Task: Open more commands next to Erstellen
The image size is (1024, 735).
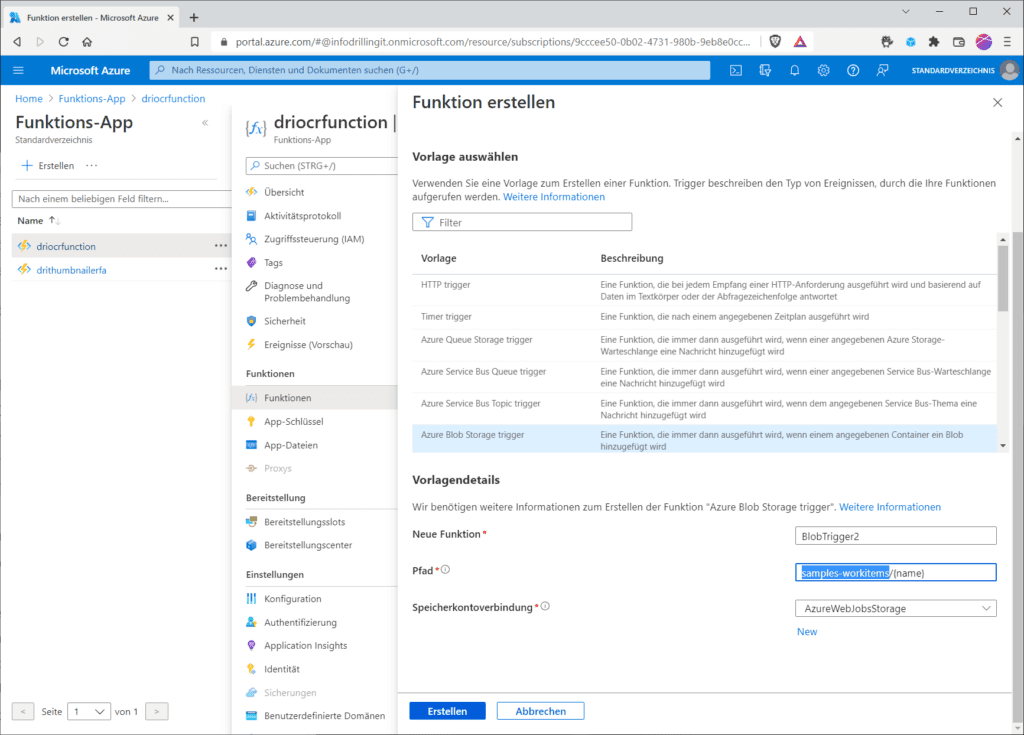Action: (91, 166)
